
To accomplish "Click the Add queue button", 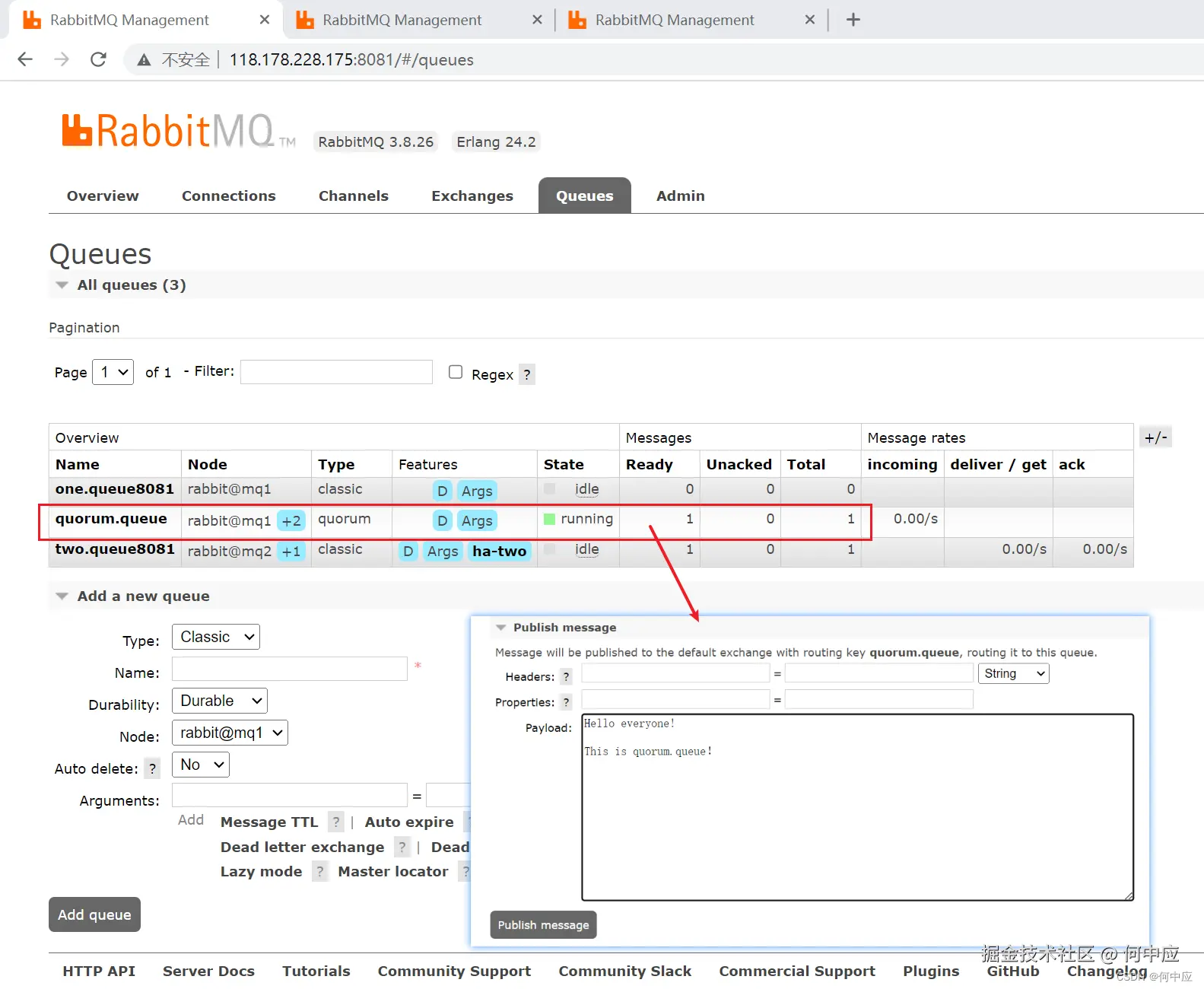I will (x=94, y=914).
